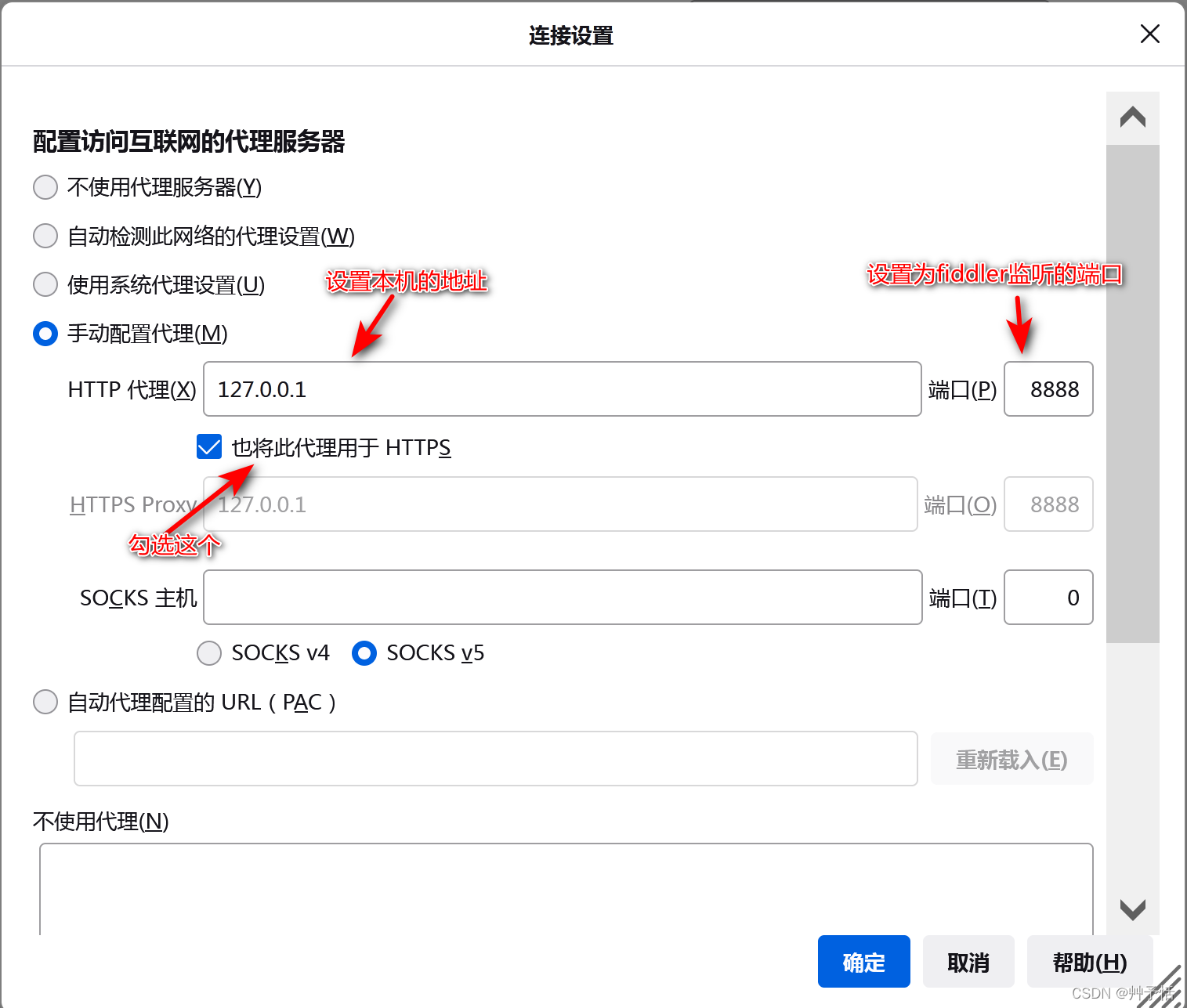Click the vertical scrollbar thumb
Viewport: 1187px width, 1008px height.
click(x=1133, y=394)
